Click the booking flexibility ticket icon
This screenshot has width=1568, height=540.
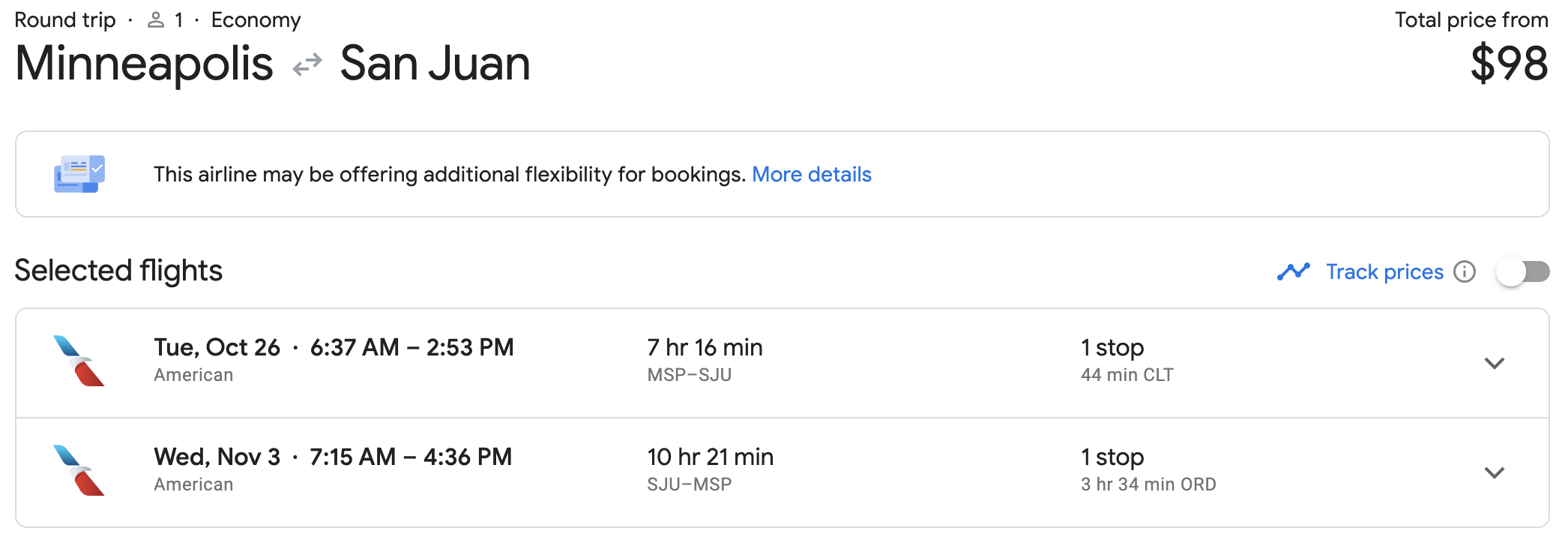coord(78,173)
